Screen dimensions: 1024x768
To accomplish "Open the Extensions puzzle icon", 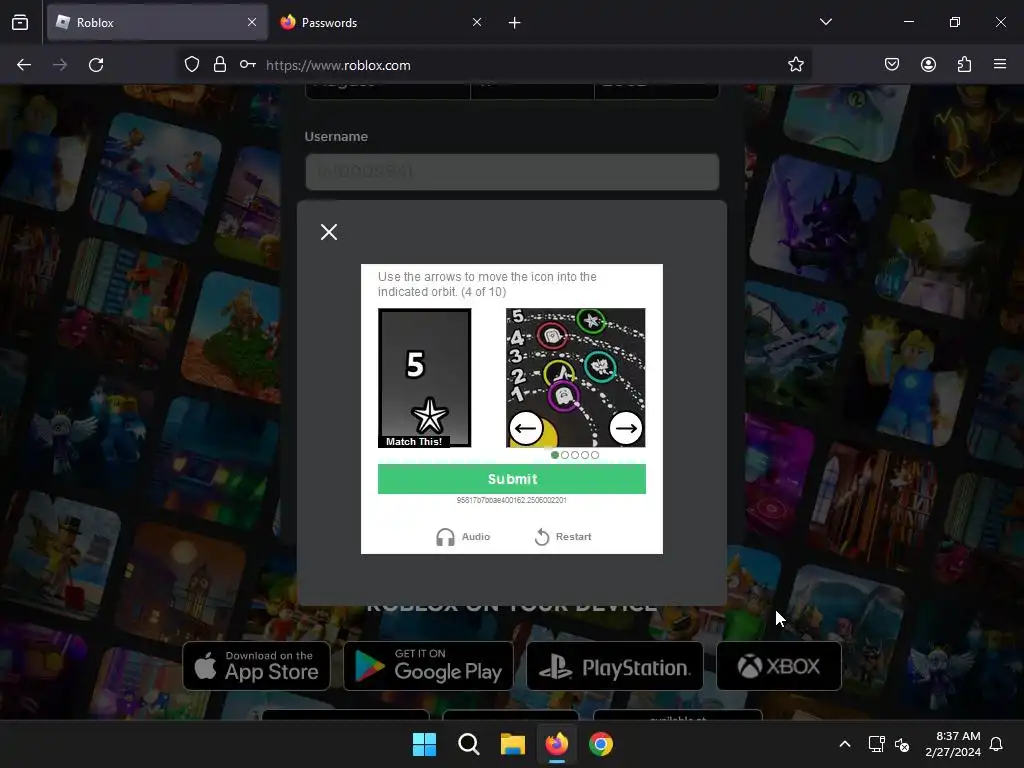I will coord(964,64).
